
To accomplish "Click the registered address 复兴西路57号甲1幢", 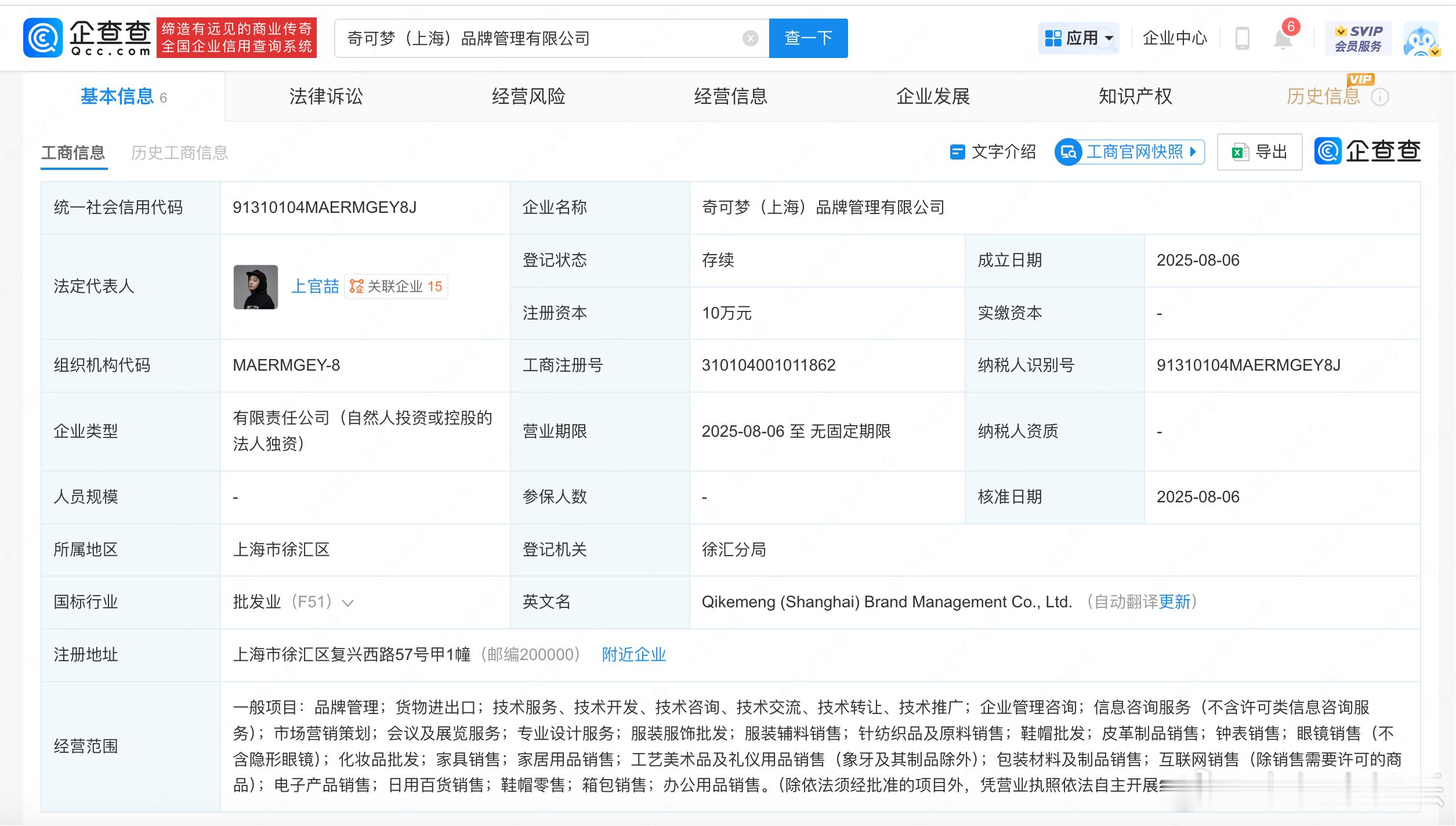I will 352,655.
